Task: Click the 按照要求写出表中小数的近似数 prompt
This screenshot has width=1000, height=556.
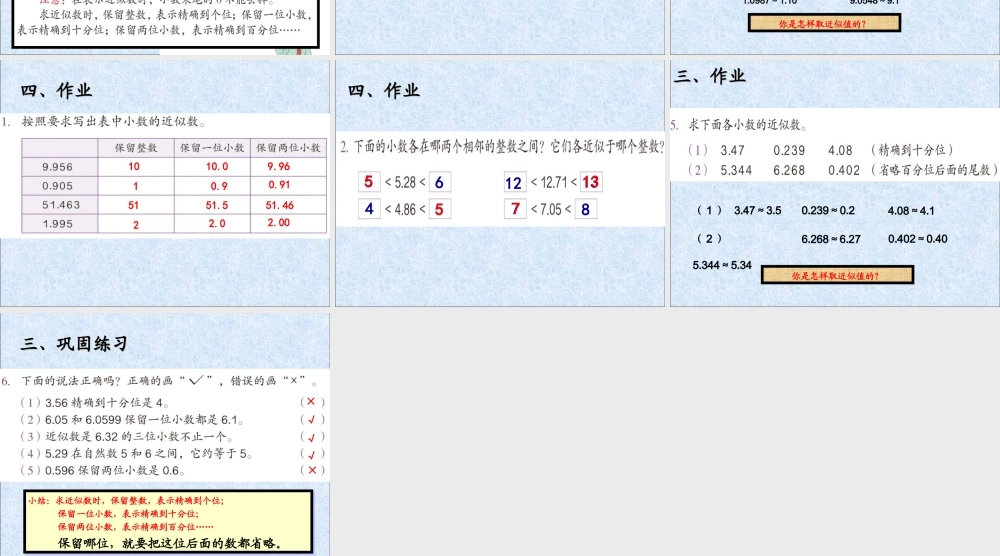Action: (x=114, y=121)
